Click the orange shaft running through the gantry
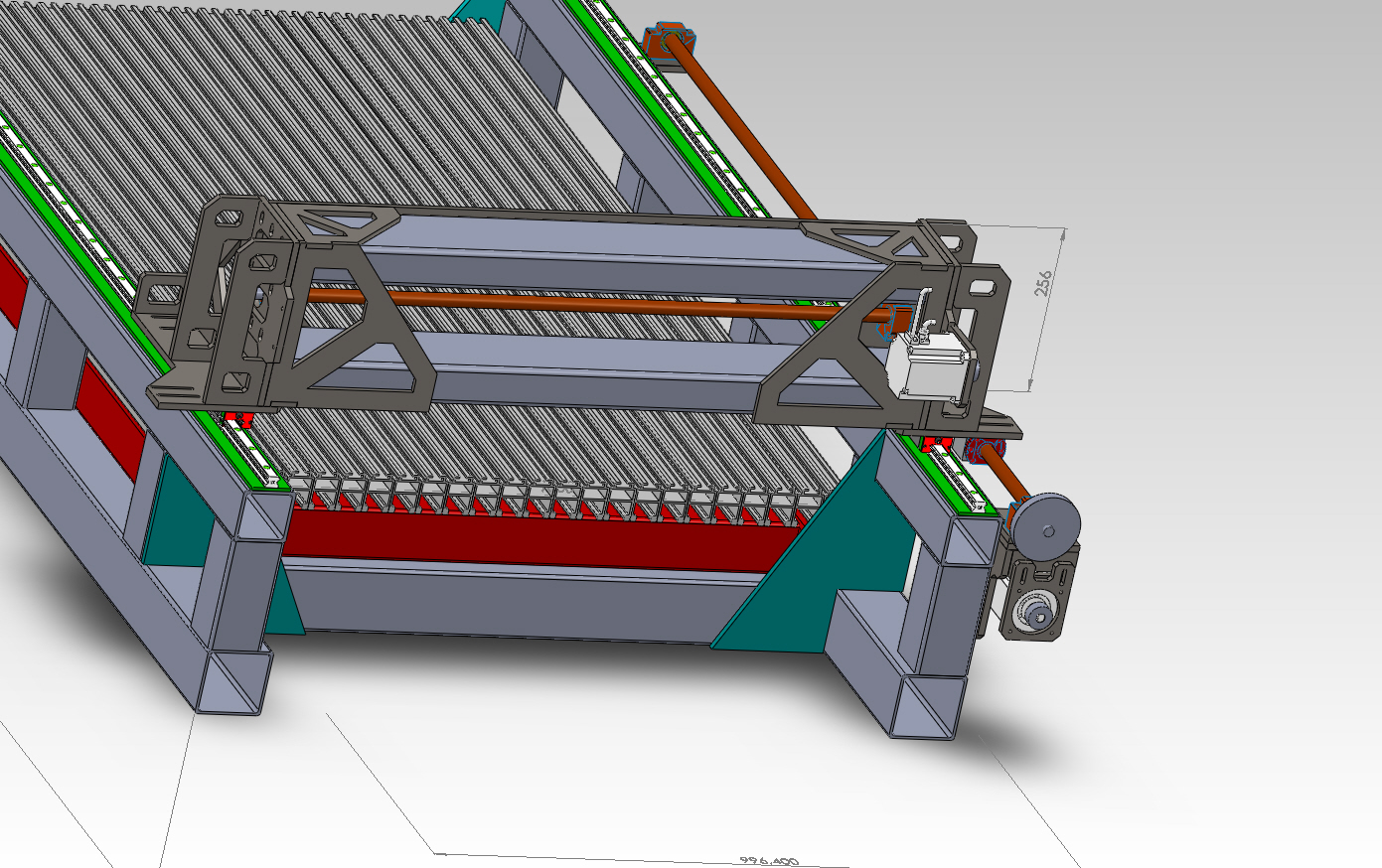Image resolution: width=1382 pixels, height=868 pixels. (596, 303)
